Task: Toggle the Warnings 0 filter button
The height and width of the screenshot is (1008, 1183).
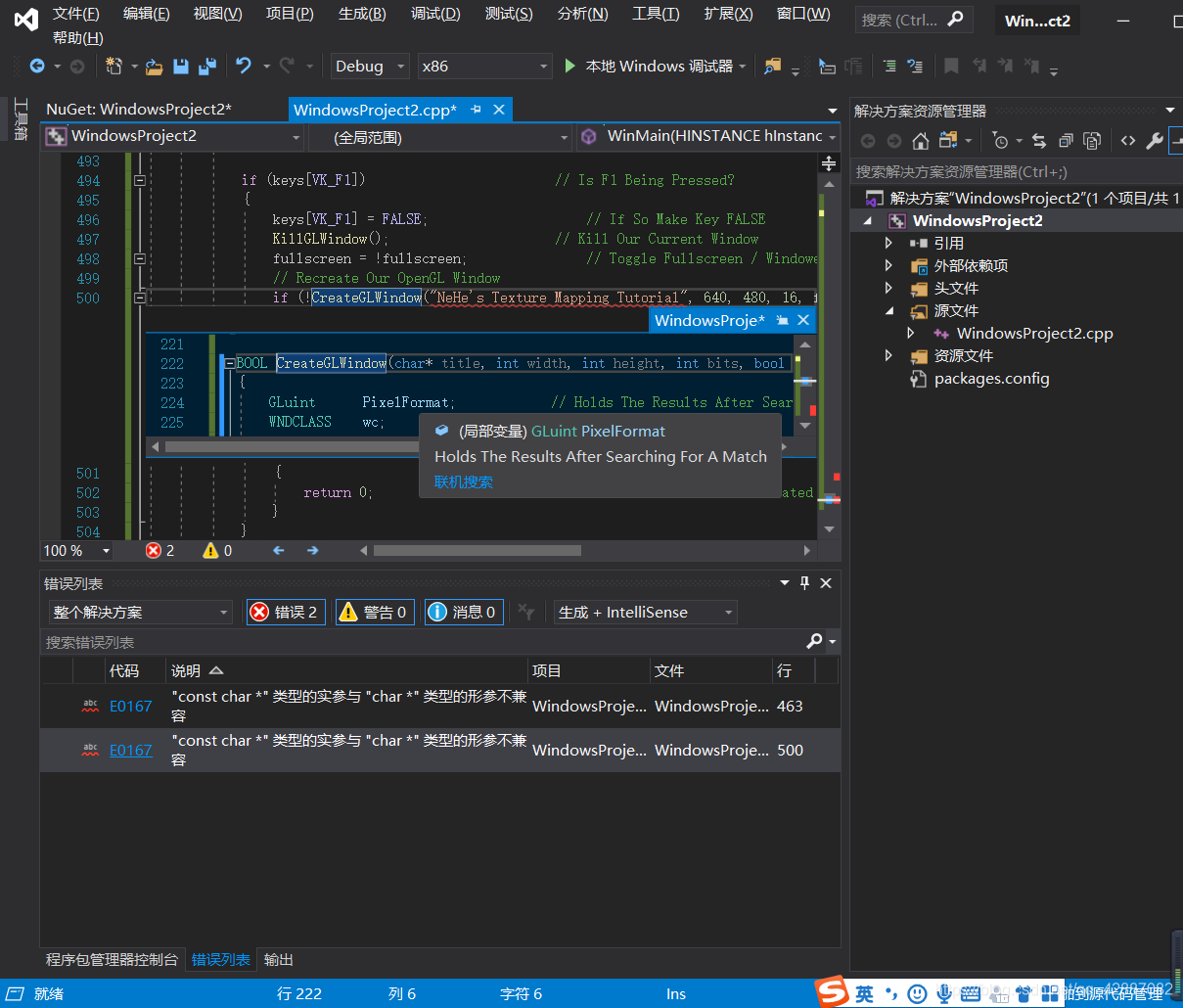Action: (x=375, y=613)
